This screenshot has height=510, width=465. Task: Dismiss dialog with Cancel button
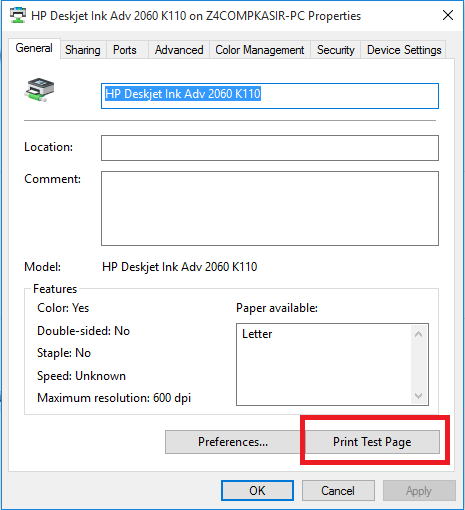338,491
